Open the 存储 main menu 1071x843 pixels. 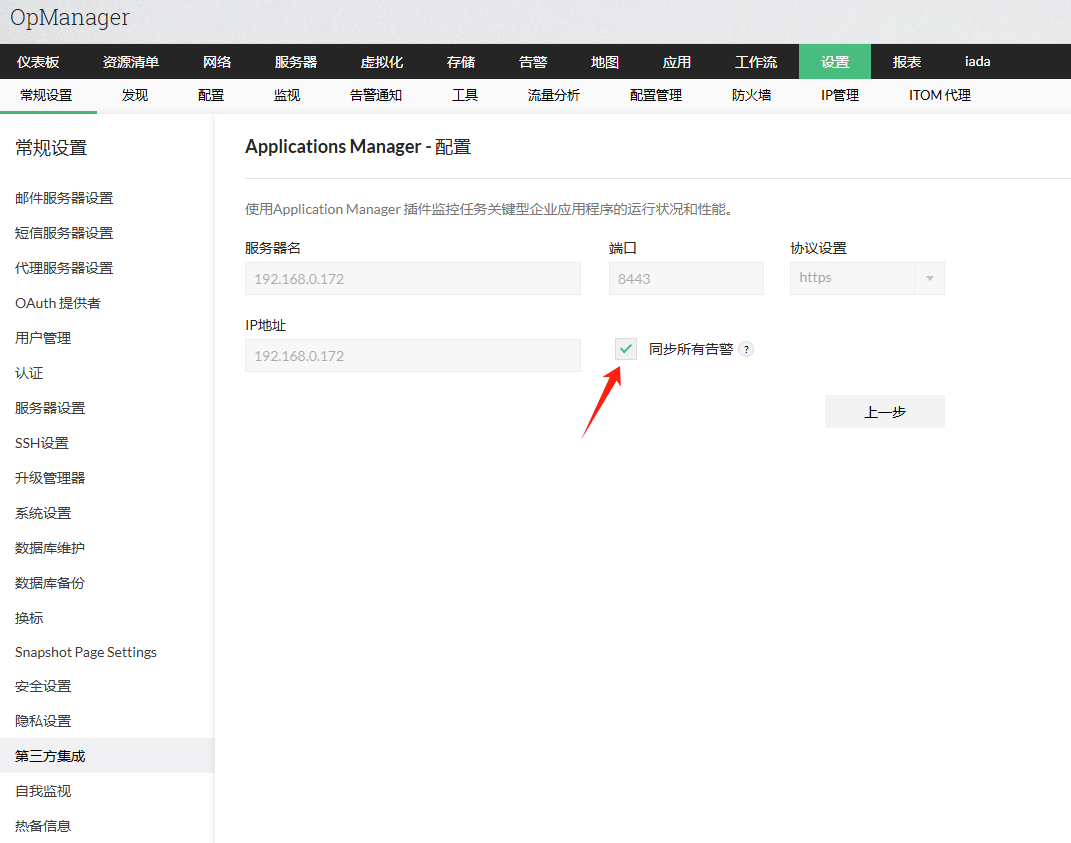tap(461, 61)
